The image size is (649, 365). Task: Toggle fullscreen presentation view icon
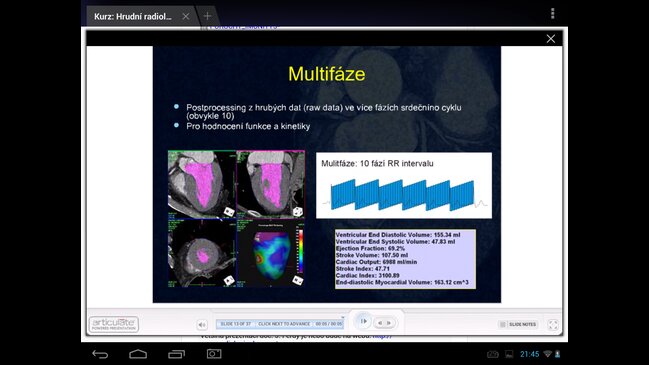pos(553,325)
